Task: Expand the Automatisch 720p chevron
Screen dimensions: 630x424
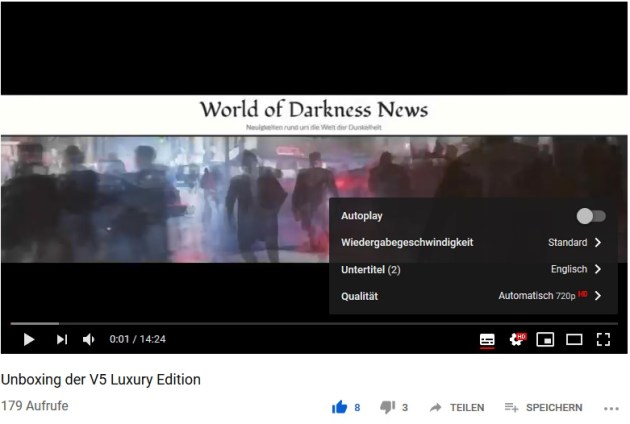Action: tap(598, 296)
